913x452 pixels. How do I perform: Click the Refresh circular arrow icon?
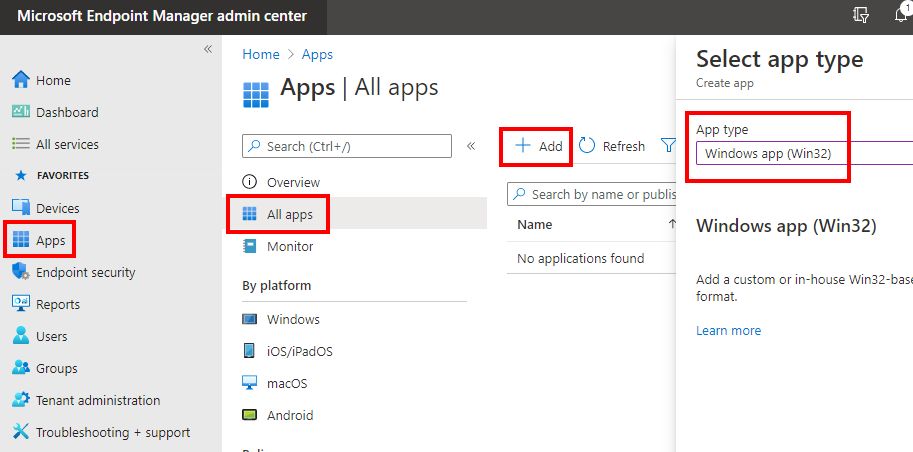point(587,146)
